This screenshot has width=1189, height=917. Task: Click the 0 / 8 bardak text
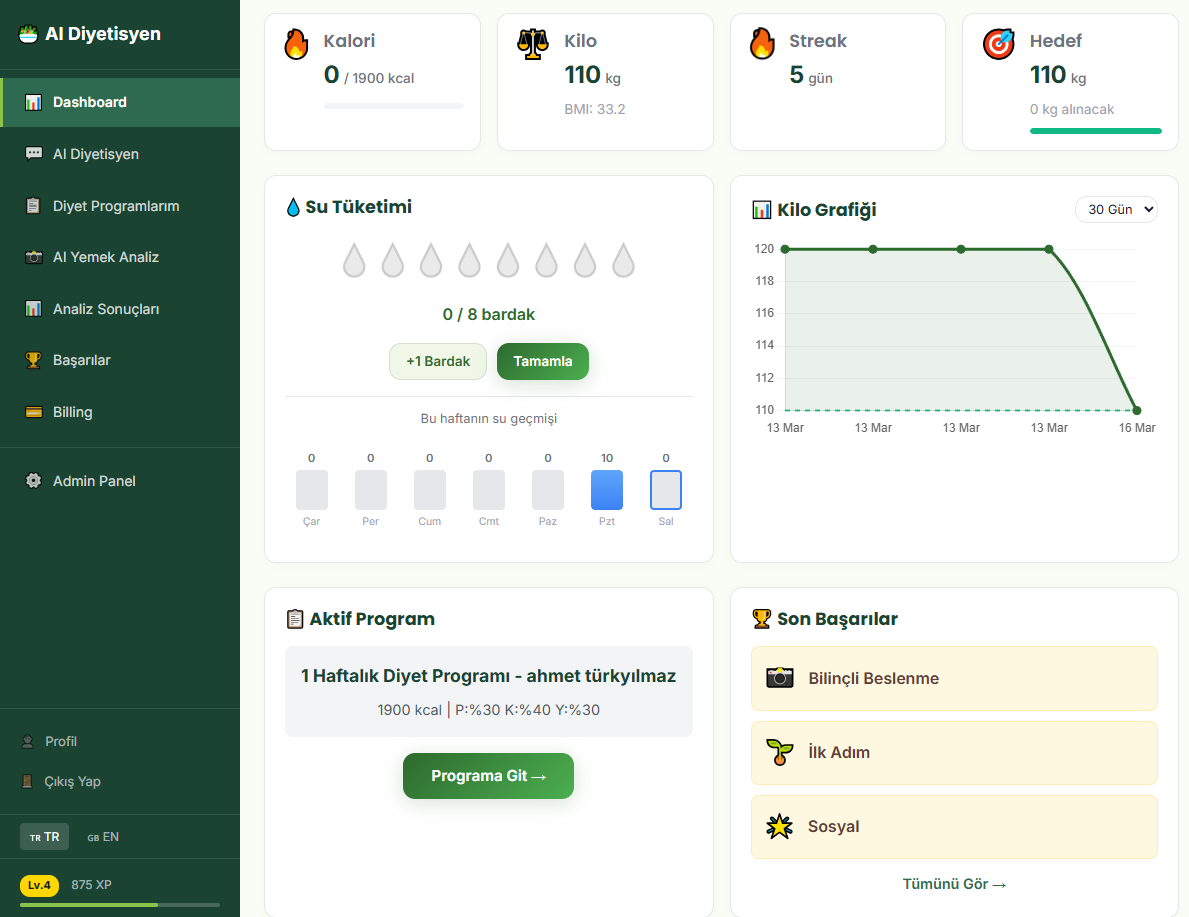pos(488,314)
